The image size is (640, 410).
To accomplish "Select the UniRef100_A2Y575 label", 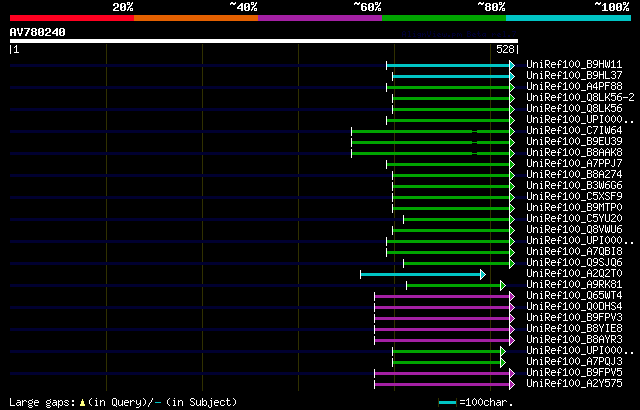I will tap(574, 384).
